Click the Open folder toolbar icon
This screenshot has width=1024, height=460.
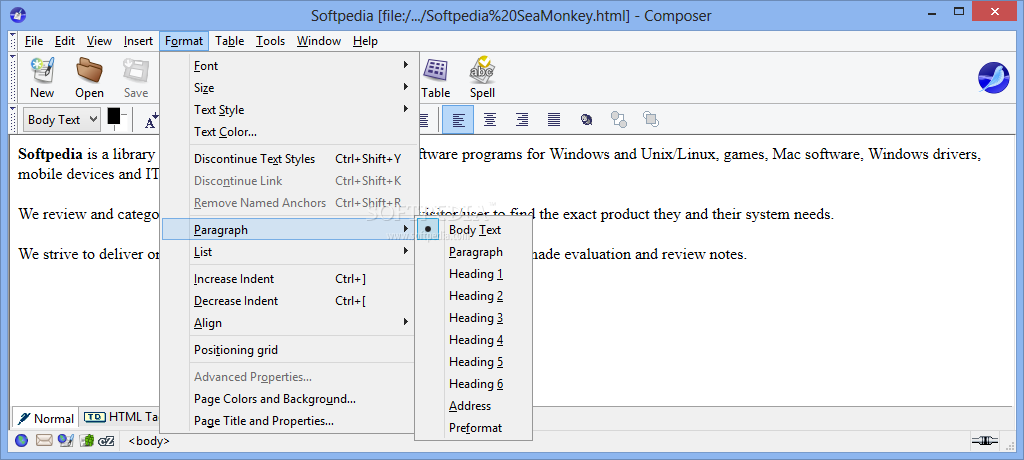tap(89, 70)
